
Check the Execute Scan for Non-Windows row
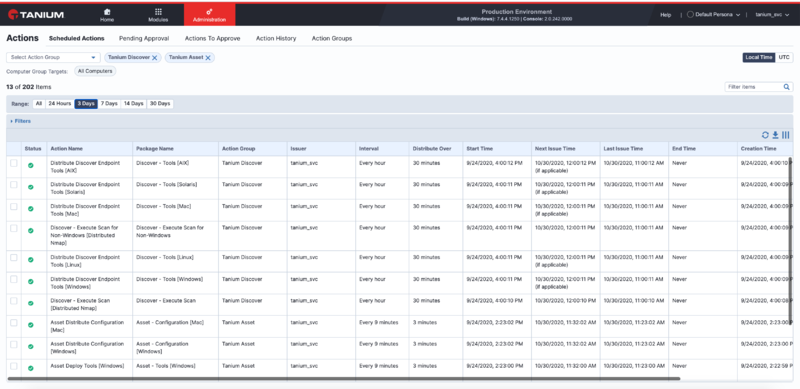pyautogui.click(x=14, y=228)
